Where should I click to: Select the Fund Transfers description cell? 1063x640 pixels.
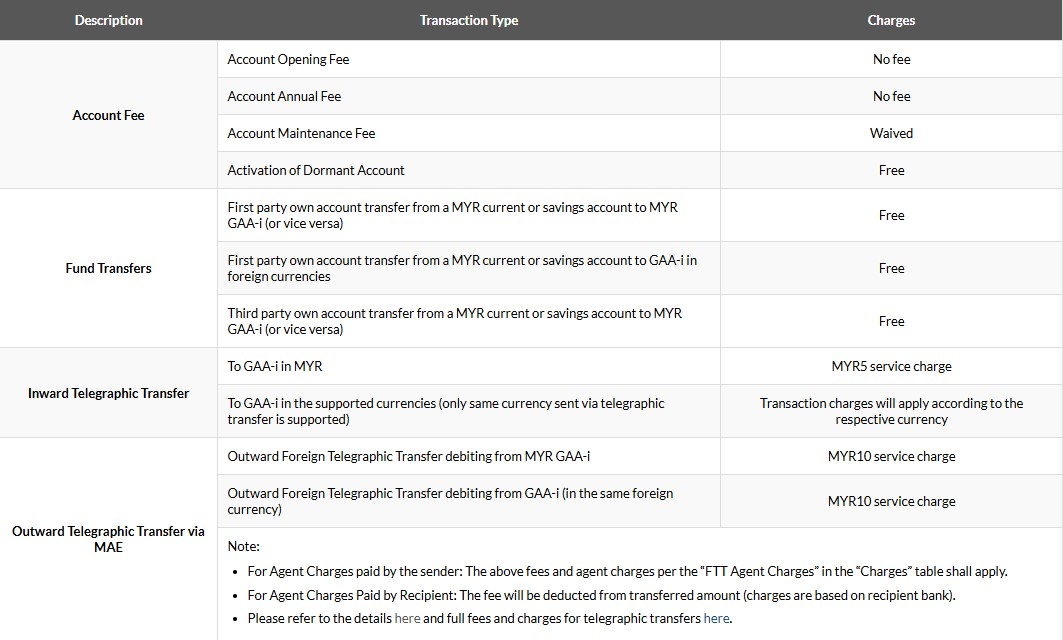click(108, 268)
